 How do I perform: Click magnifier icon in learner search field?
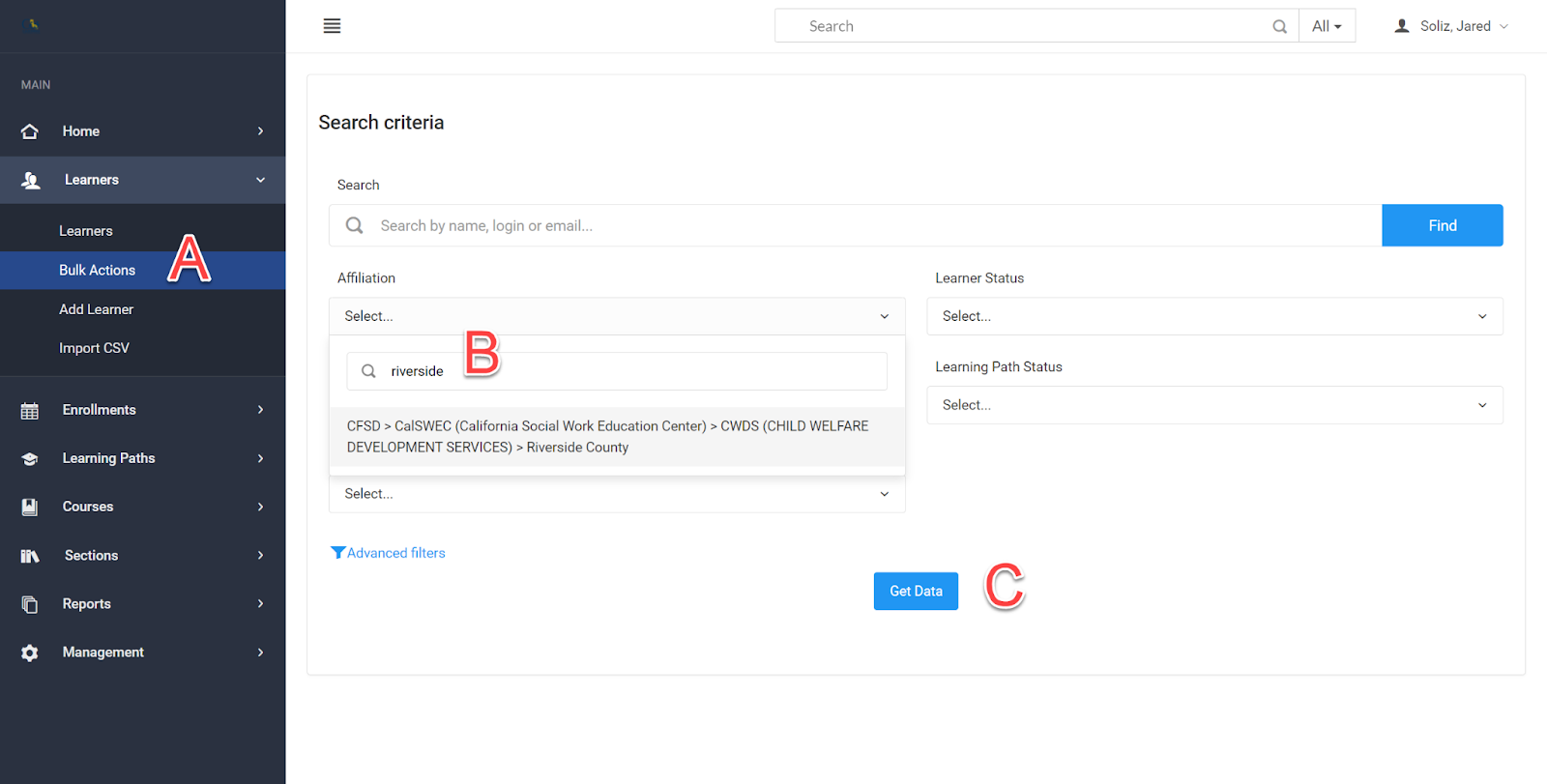(x=355, y=225)
